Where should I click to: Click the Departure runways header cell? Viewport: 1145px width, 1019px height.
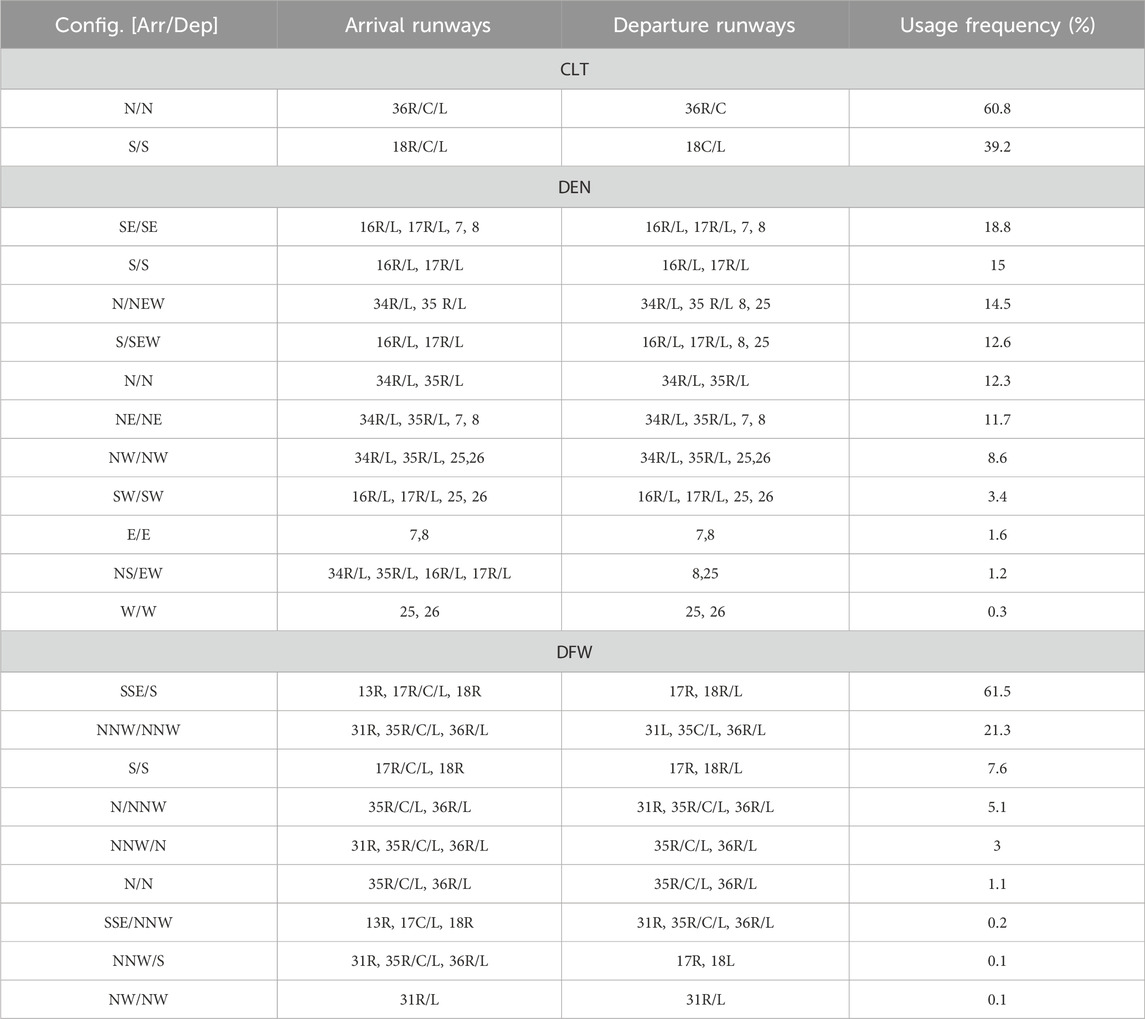(705, 25)
